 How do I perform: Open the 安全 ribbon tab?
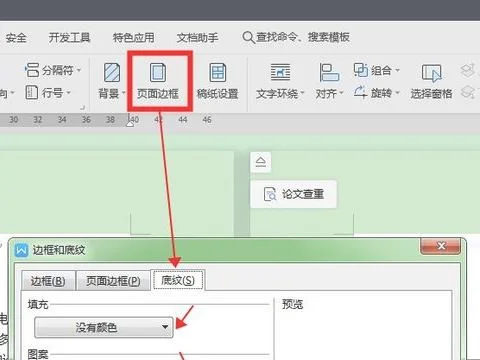[16, 38]
